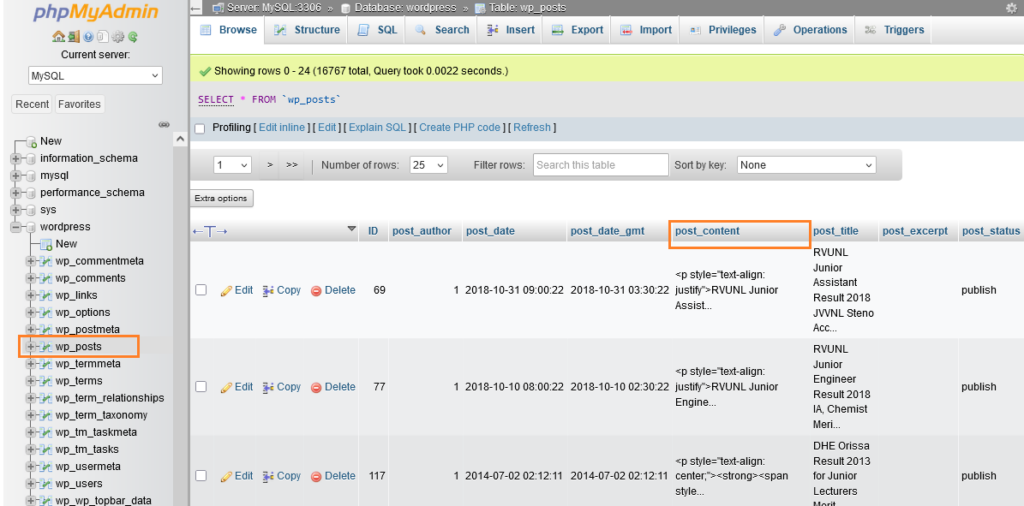Select the checkbox for row ID 117

201,476
